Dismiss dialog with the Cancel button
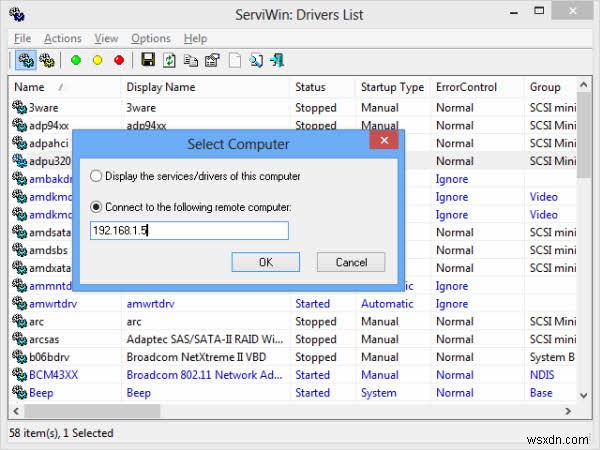 tap(351, 262)
